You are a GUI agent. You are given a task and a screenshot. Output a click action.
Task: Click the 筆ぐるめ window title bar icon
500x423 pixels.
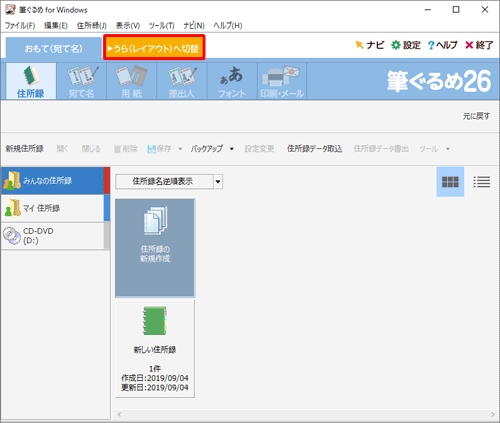click(10, 10)
